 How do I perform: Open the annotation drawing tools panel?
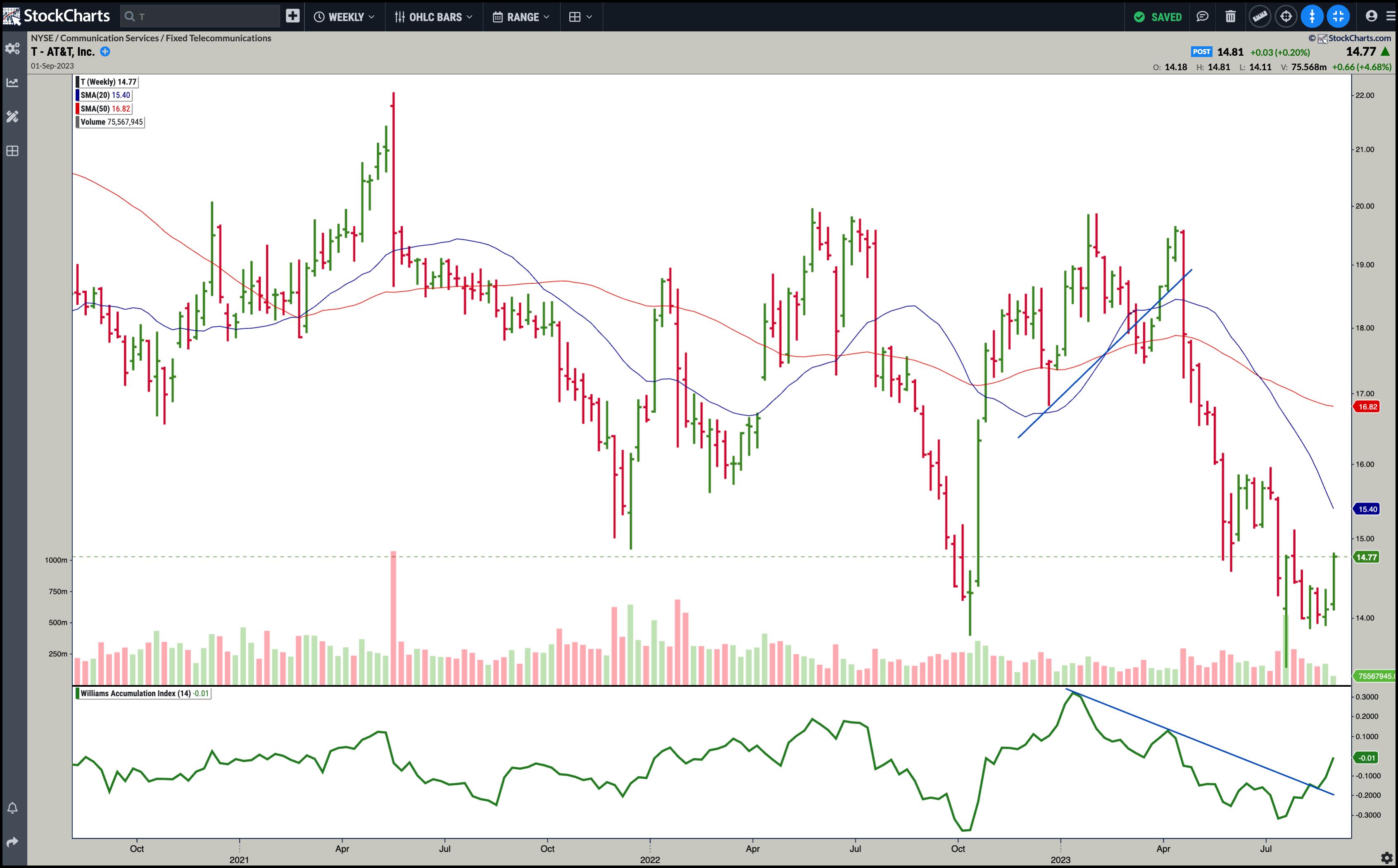pyautogui.click(x=12, y=116)
